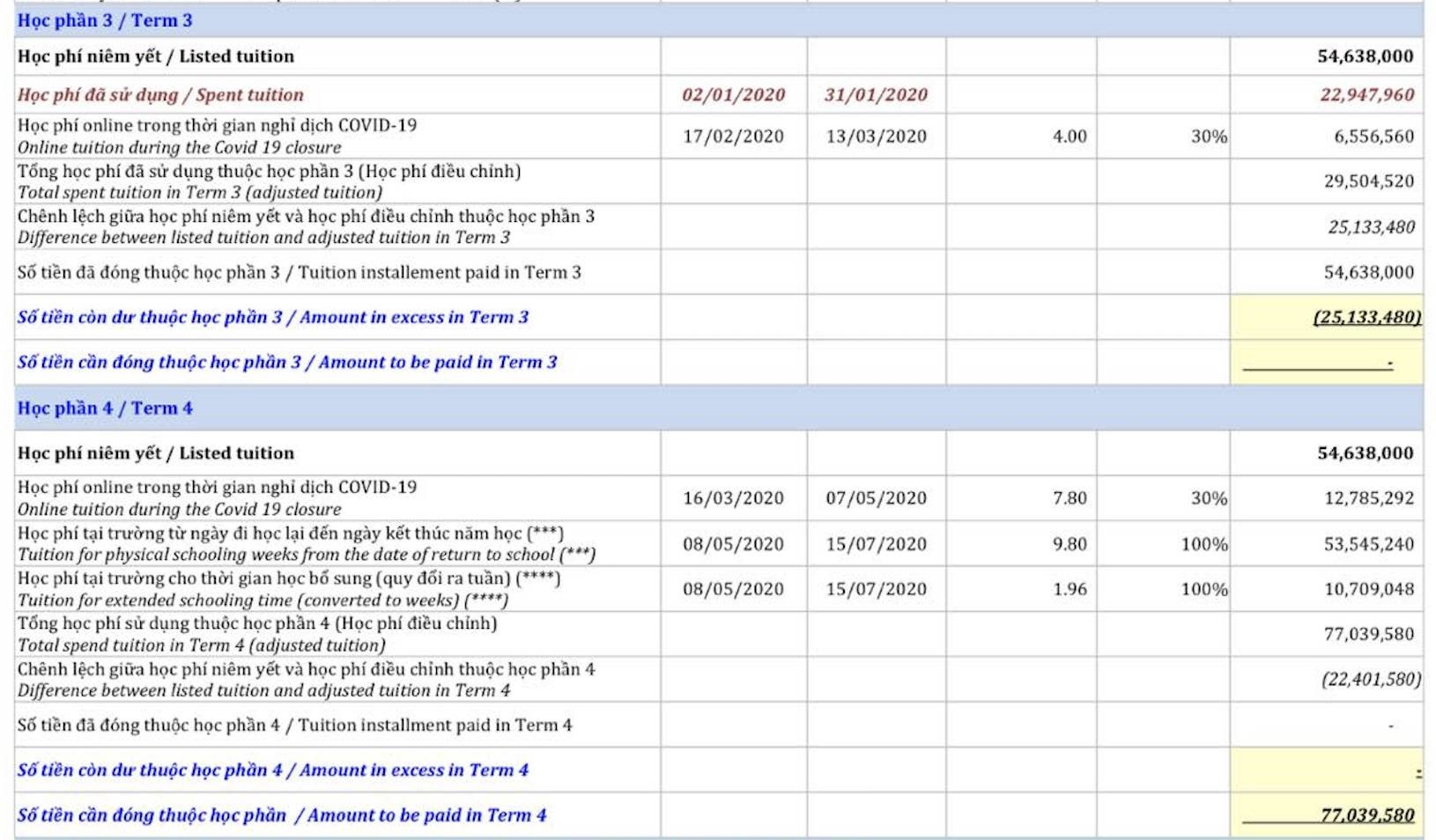Select the yellow 77,039,580 amount to be paid cell
Viewport: 1436px width, 840px height.
(1366, 815)
